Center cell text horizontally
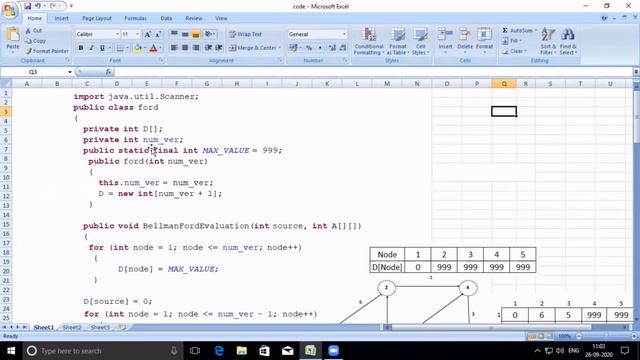 click(185, 48)
